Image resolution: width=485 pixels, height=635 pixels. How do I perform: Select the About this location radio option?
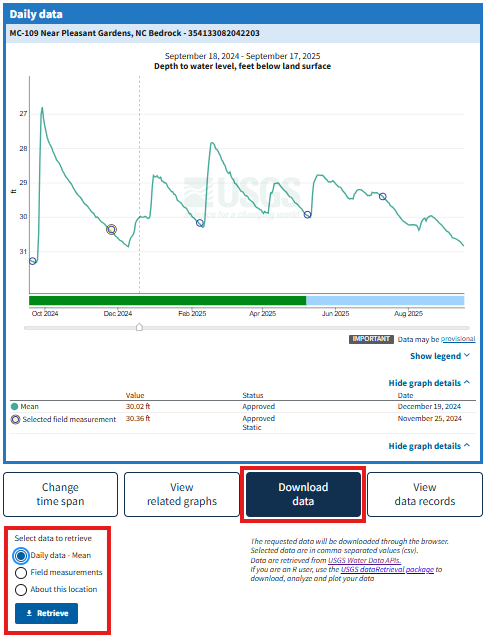coord(21,590)
